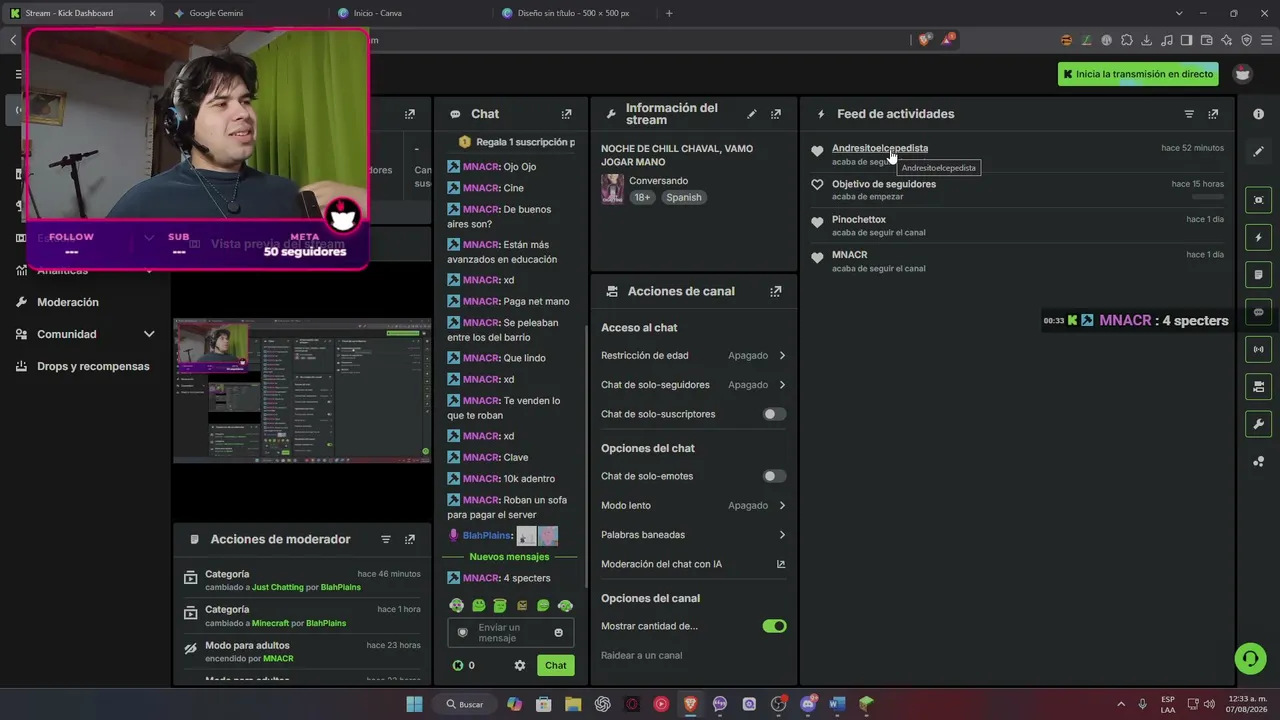Open the Brave Wallet icon in the toolbar
This screenshot has width=1280, height=720.
[1206, 40]
